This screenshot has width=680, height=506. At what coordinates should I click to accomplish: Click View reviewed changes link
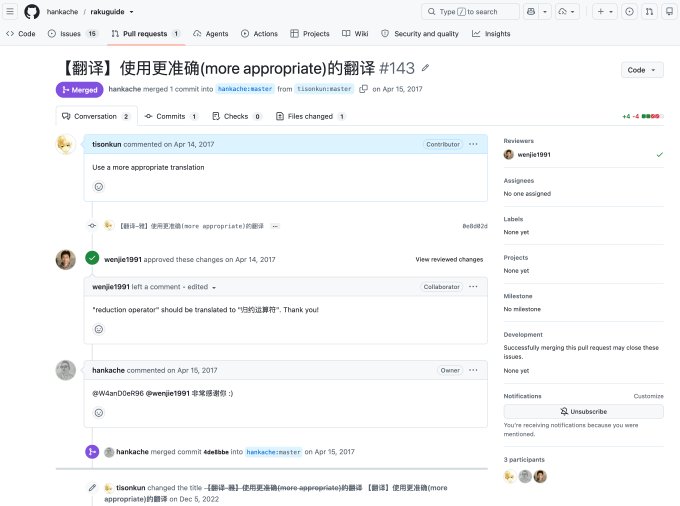coord(449,259)
